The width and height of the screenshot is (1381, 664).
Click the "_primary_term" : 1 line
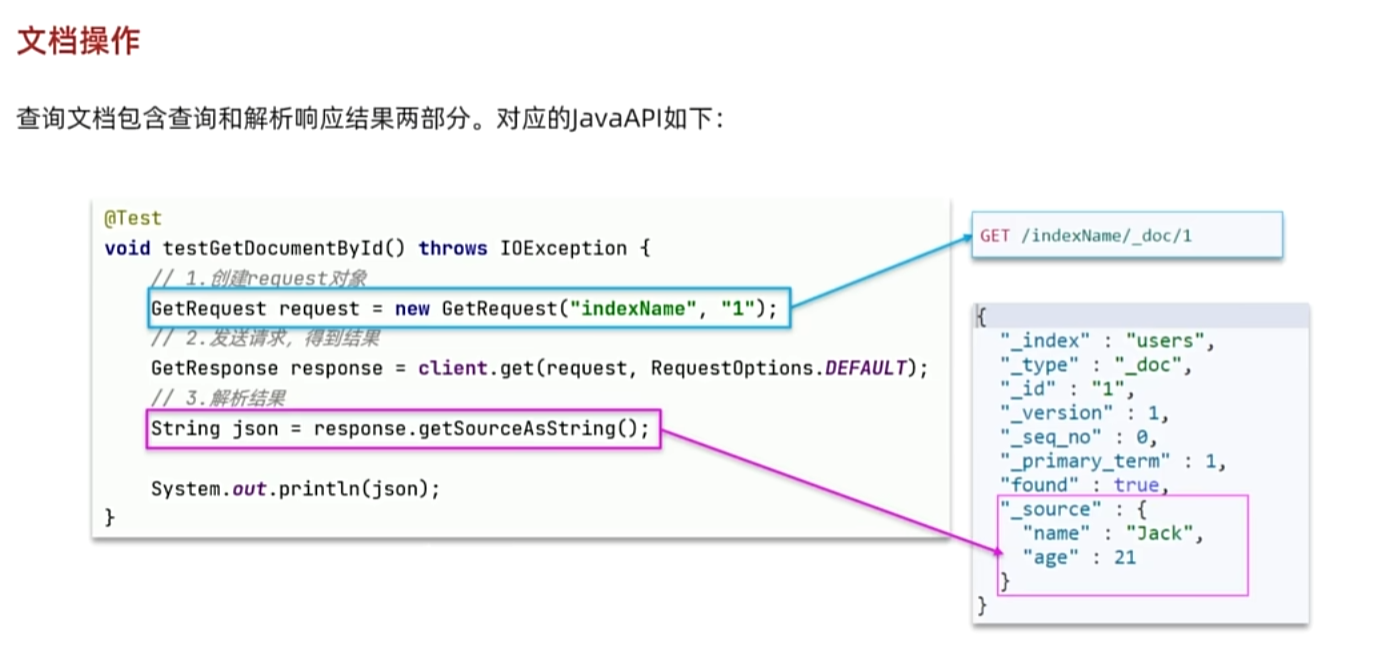coord(1113,461)
